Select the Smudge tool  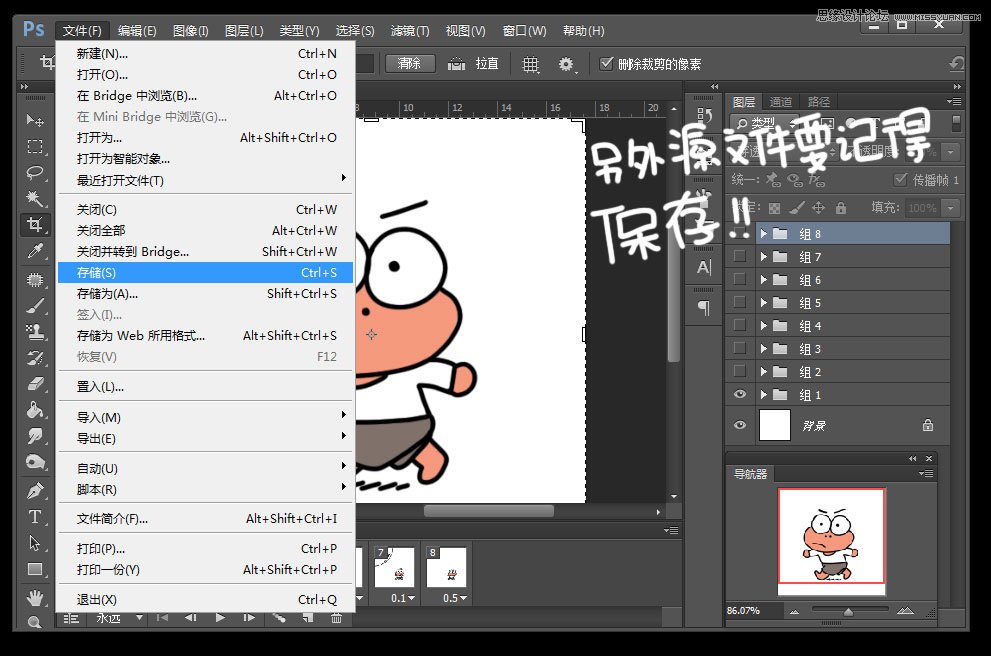pos(35,435)
